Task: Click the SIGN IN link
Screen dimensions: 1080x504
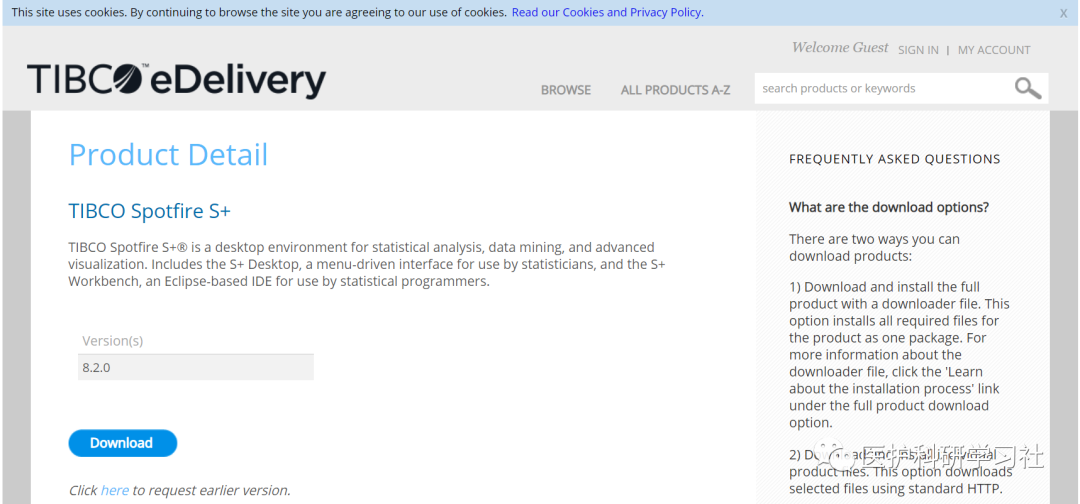Action: pyautogui.click(x=918, y=50)
